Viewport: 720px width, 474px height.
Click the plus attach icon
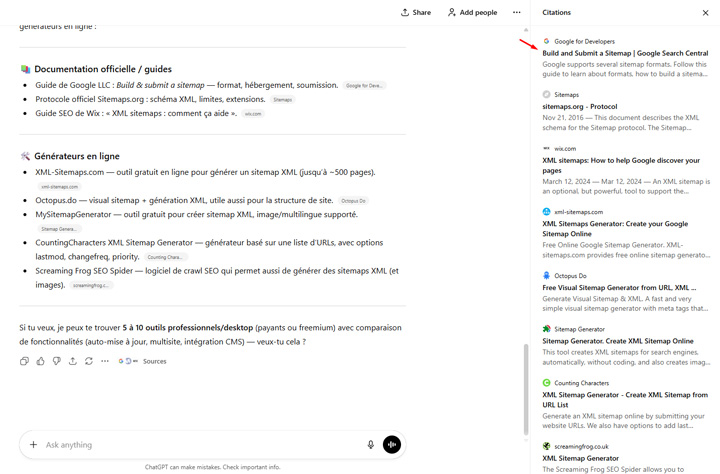point(33,445)
